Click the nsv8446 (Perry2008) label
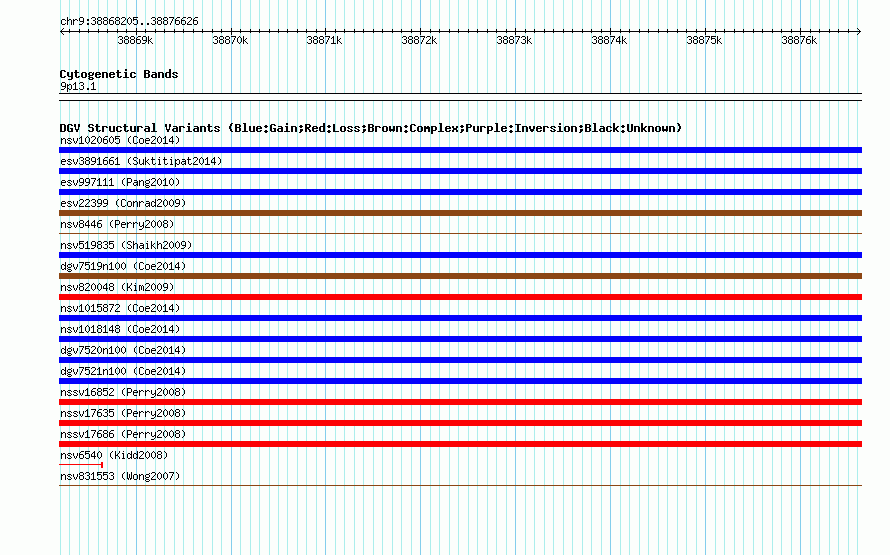 (x=117, y=224)
